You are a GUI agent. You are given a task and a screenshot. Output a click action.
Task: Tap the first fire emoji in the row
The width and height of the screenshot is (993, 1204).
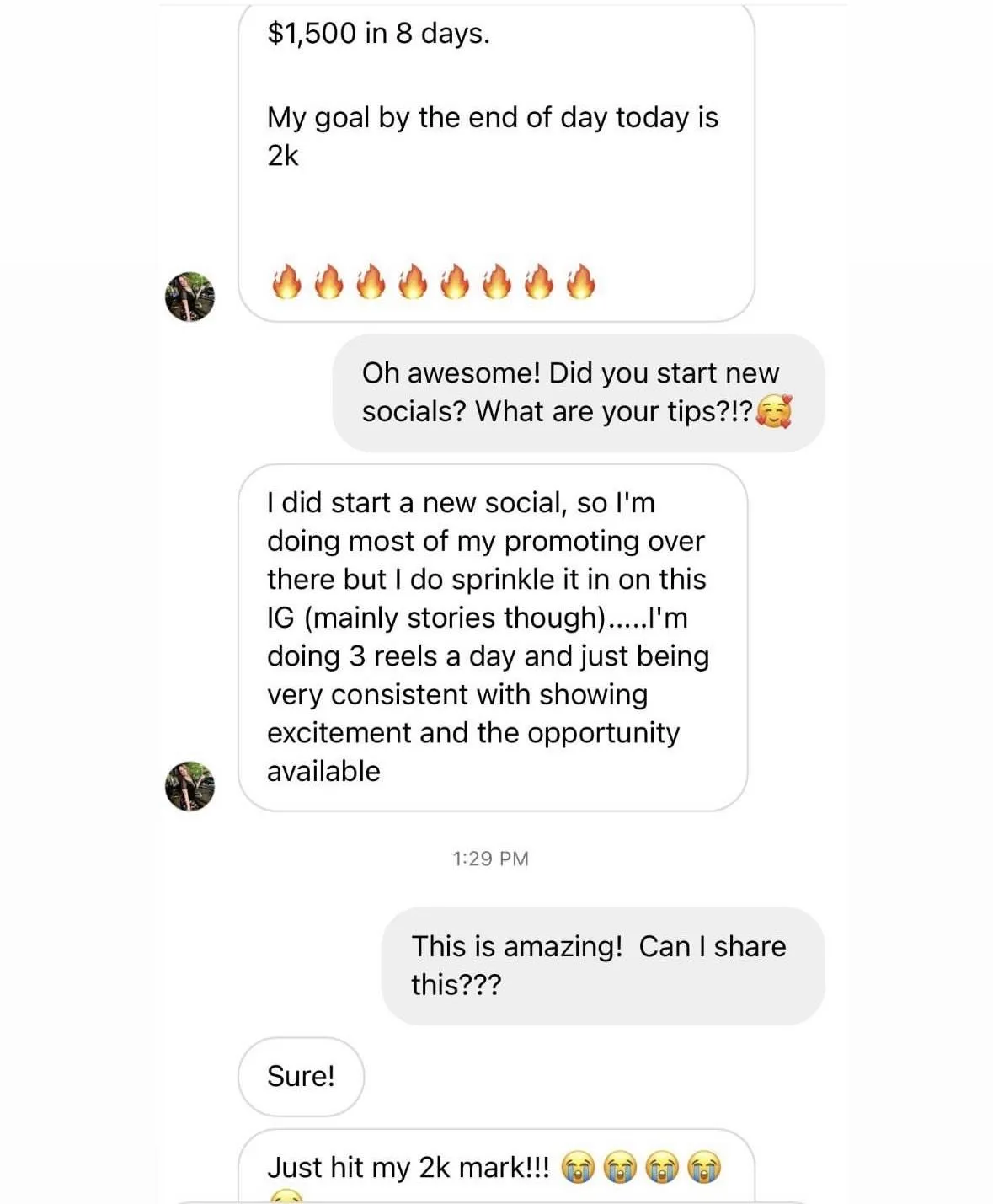tap(286, 281)
